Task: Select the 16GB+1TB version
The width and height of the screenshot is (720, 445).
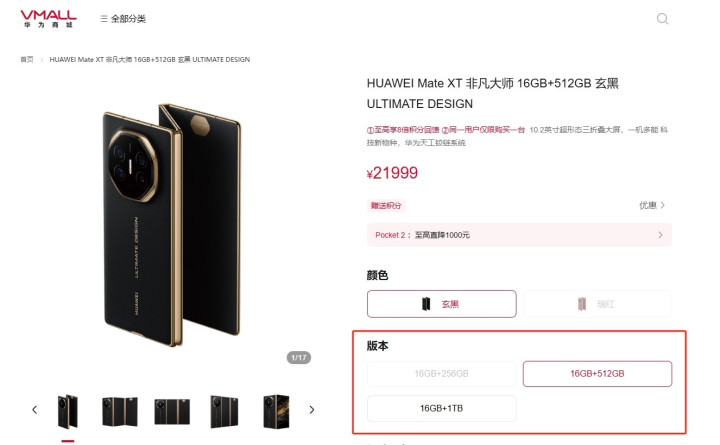Action: 442,408
